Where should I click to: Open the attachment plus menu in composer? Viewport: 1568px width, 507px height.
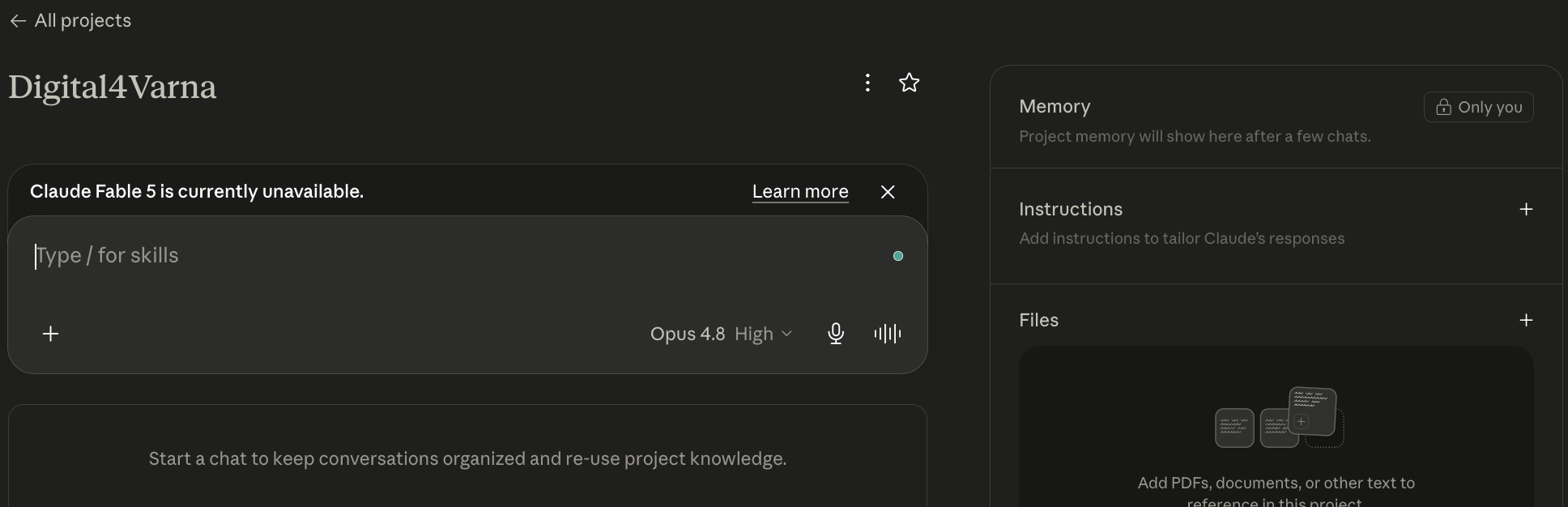pyautogui.click(x=50, y=334)
